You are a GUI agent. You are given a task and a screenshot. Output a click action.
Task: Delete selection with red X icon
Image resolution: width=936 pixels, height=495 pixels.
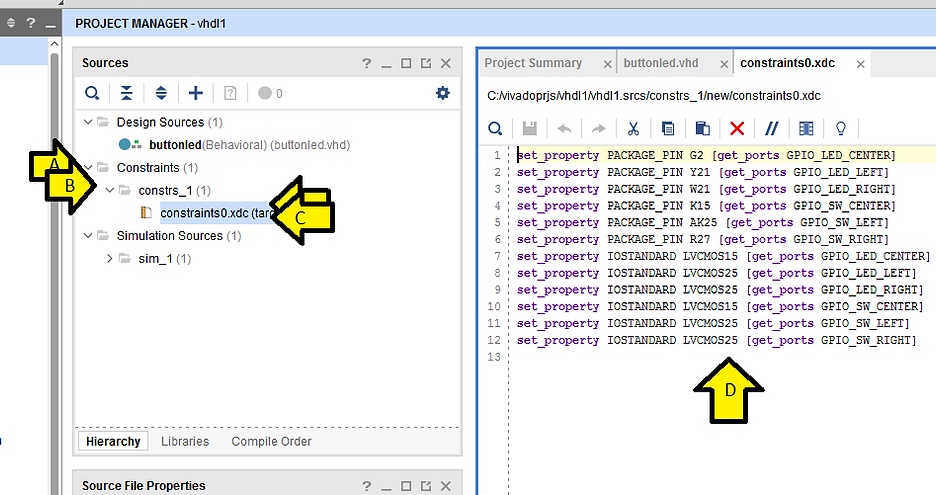[737, 128]
